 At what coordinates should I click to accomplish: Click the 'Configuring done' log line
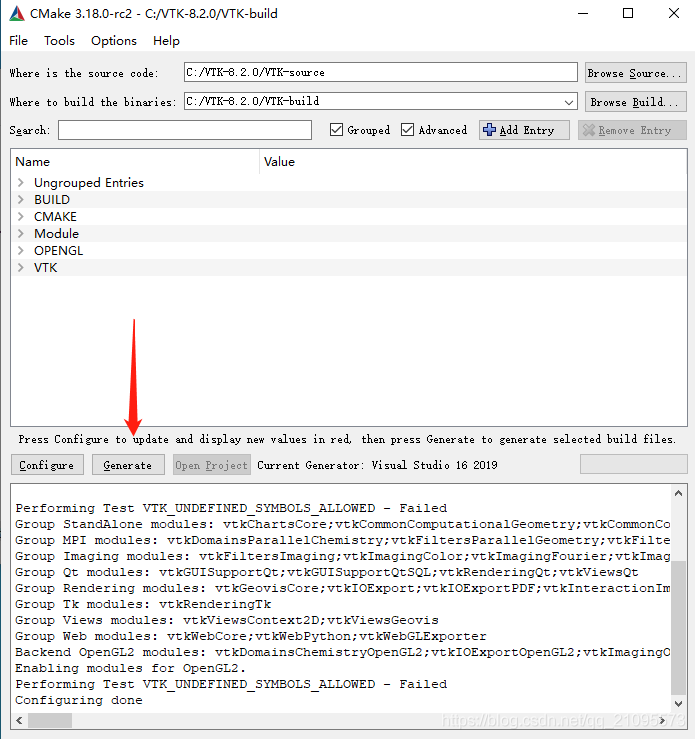point(79,700)
